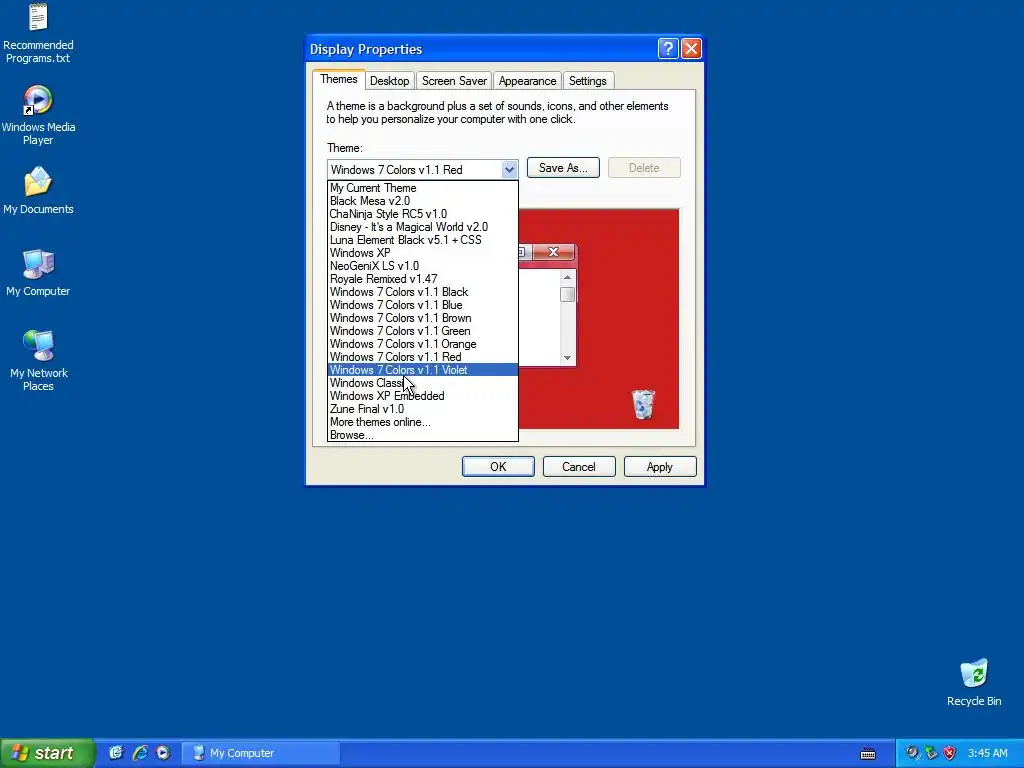Click the Cancel button
The image size is (1024, 768).
pyautogui.click(x=579, y=467)
